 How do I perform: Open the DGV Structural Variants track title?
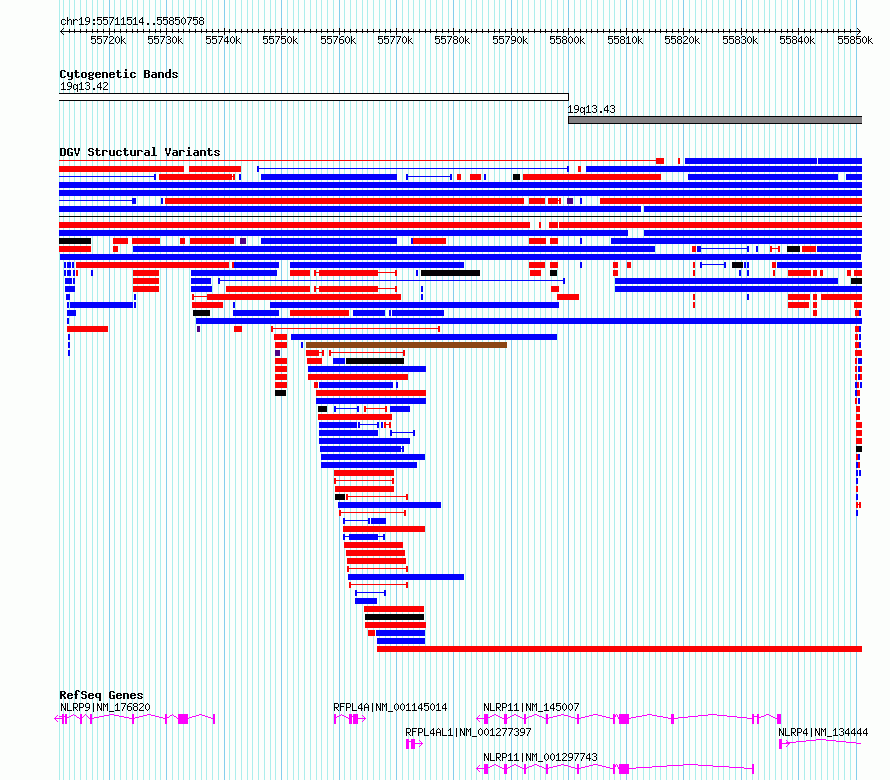coord(140,152)
